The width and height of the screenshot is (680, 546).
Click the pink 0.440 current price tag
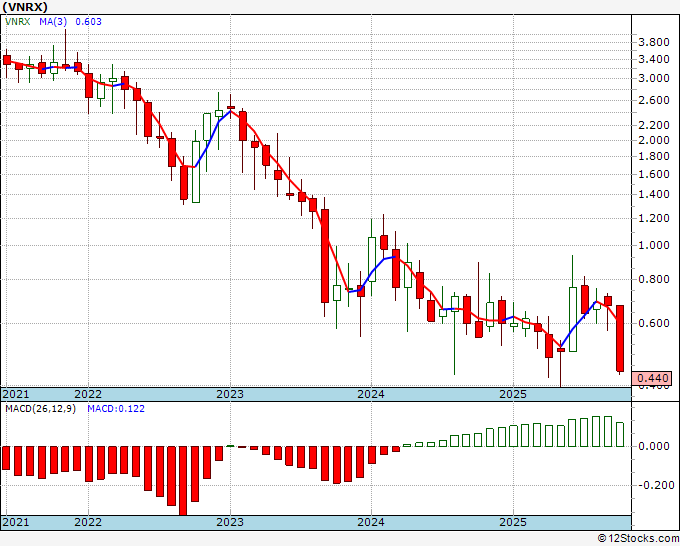(x=652, y=378)
